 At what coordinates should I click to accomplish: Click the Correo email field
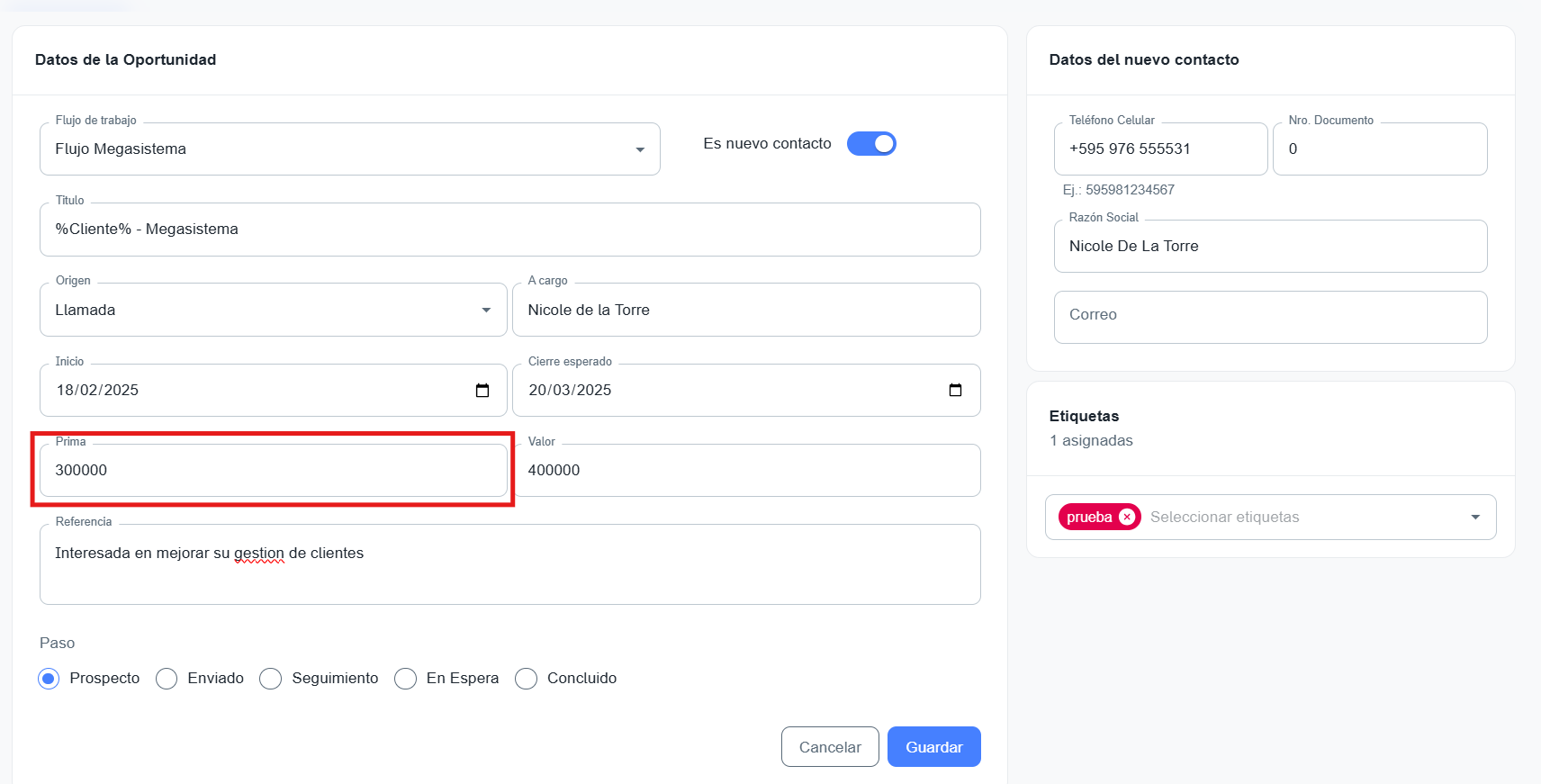point(1269,317)
